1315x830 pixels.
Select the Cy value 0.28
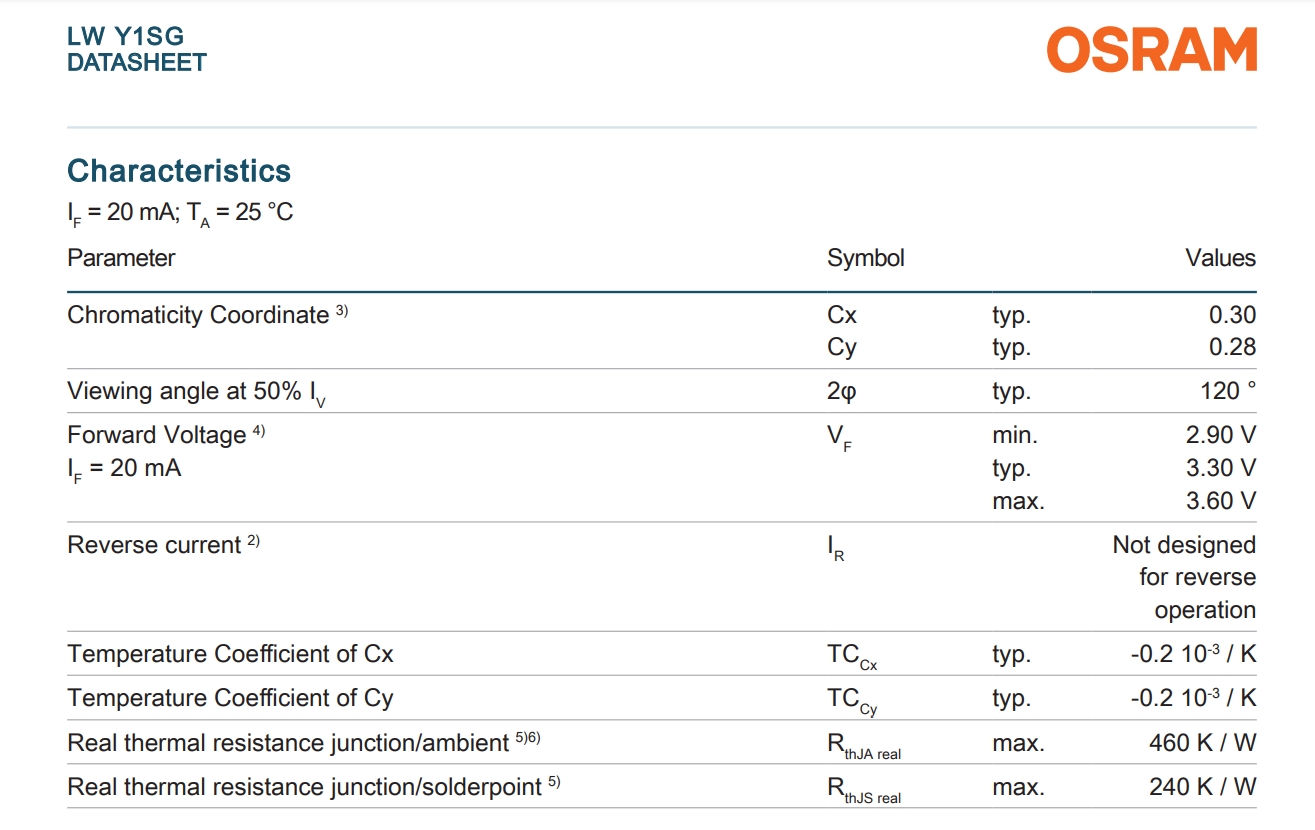click(x=1232, y=348)
